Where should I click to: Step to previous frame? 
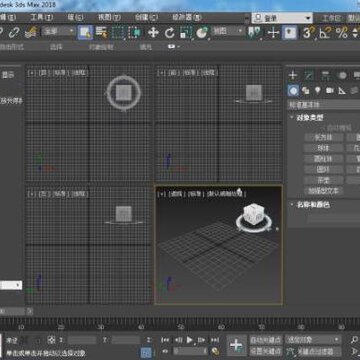point(178,340)
